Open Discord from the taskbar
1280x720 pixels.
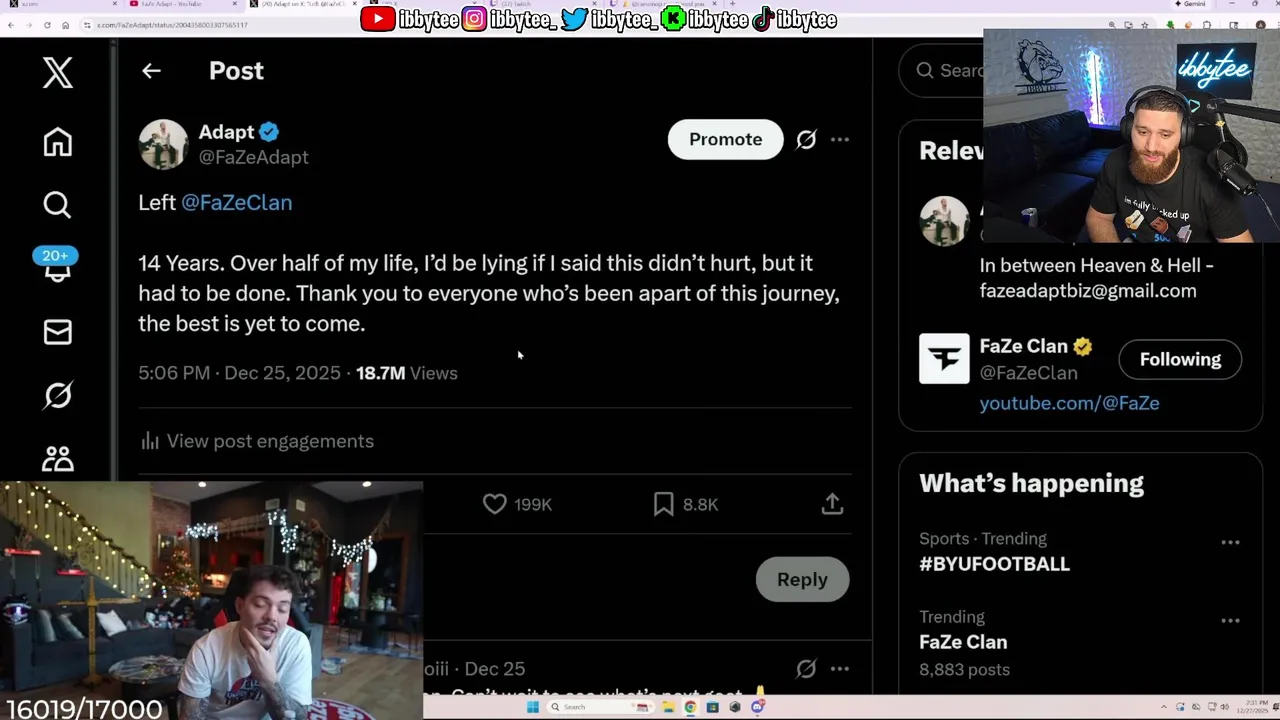click(758, 707)
